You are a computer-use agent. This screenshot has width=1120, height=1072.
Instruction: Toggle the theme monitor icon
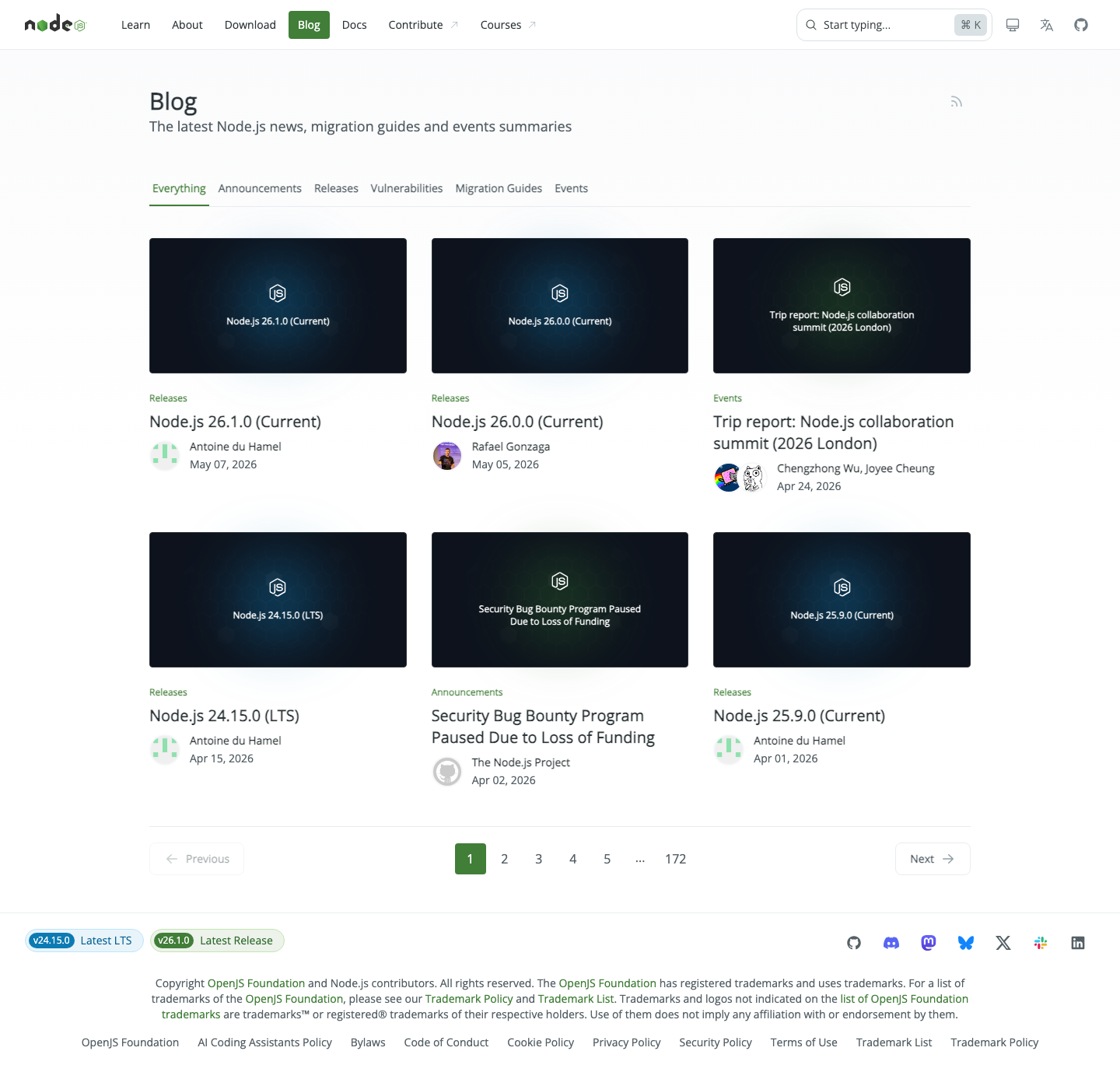coord(1013,25)
